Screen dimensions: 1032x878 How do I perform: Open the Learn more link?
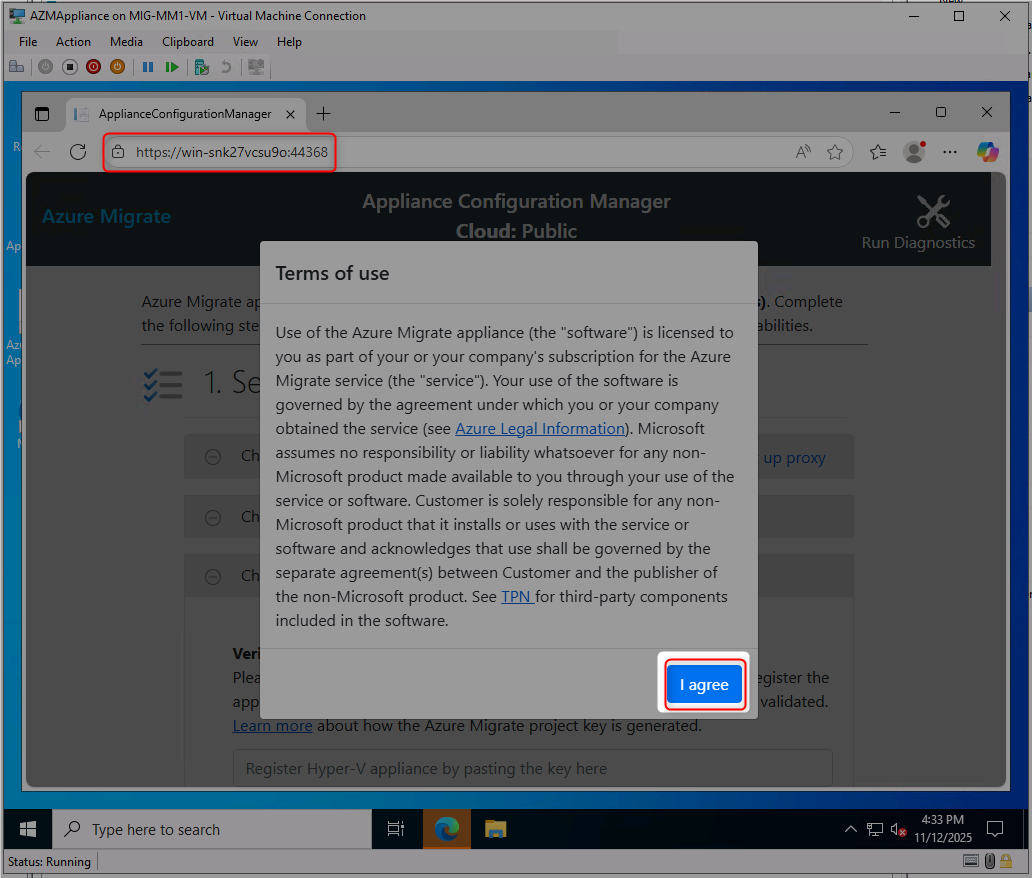tap(272, 725)
